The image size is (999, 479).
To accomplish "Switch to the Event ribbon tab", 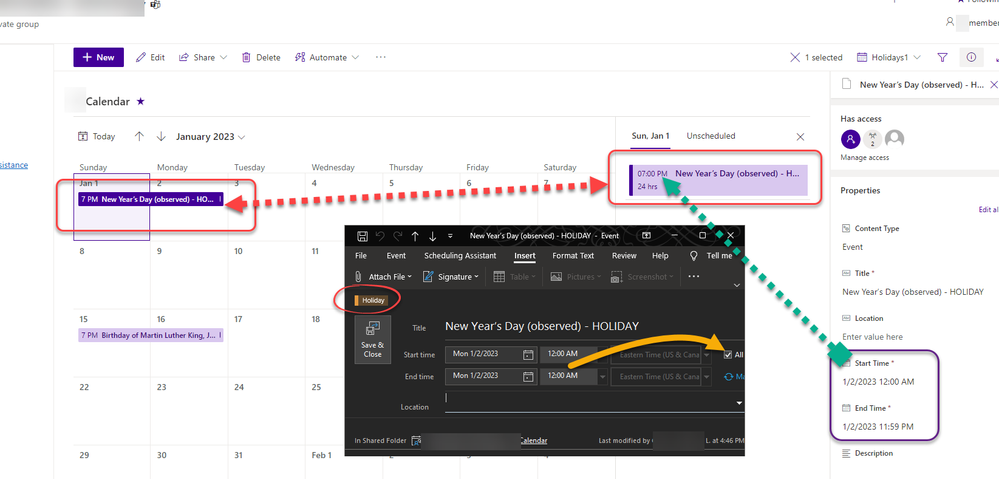I will tap(396, 255).
